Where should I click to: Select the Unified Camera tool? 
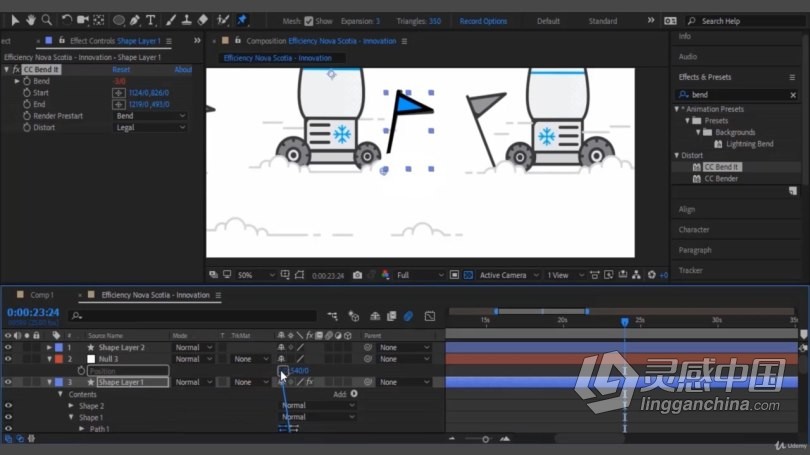tap(83, 20)
